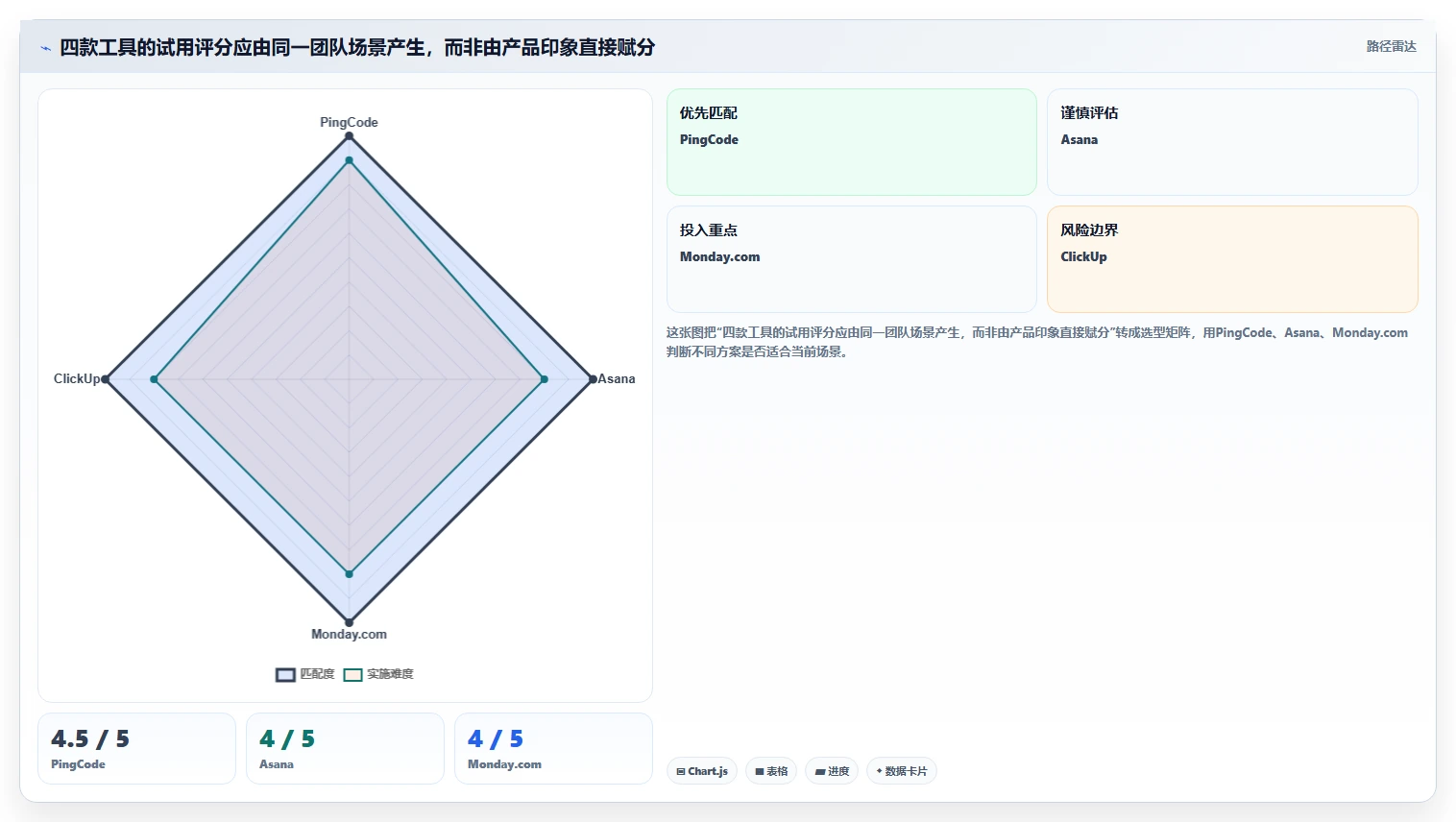Open the 投入重点 Monday.com card
The image size is (1456, 822).
click(852, 259)
